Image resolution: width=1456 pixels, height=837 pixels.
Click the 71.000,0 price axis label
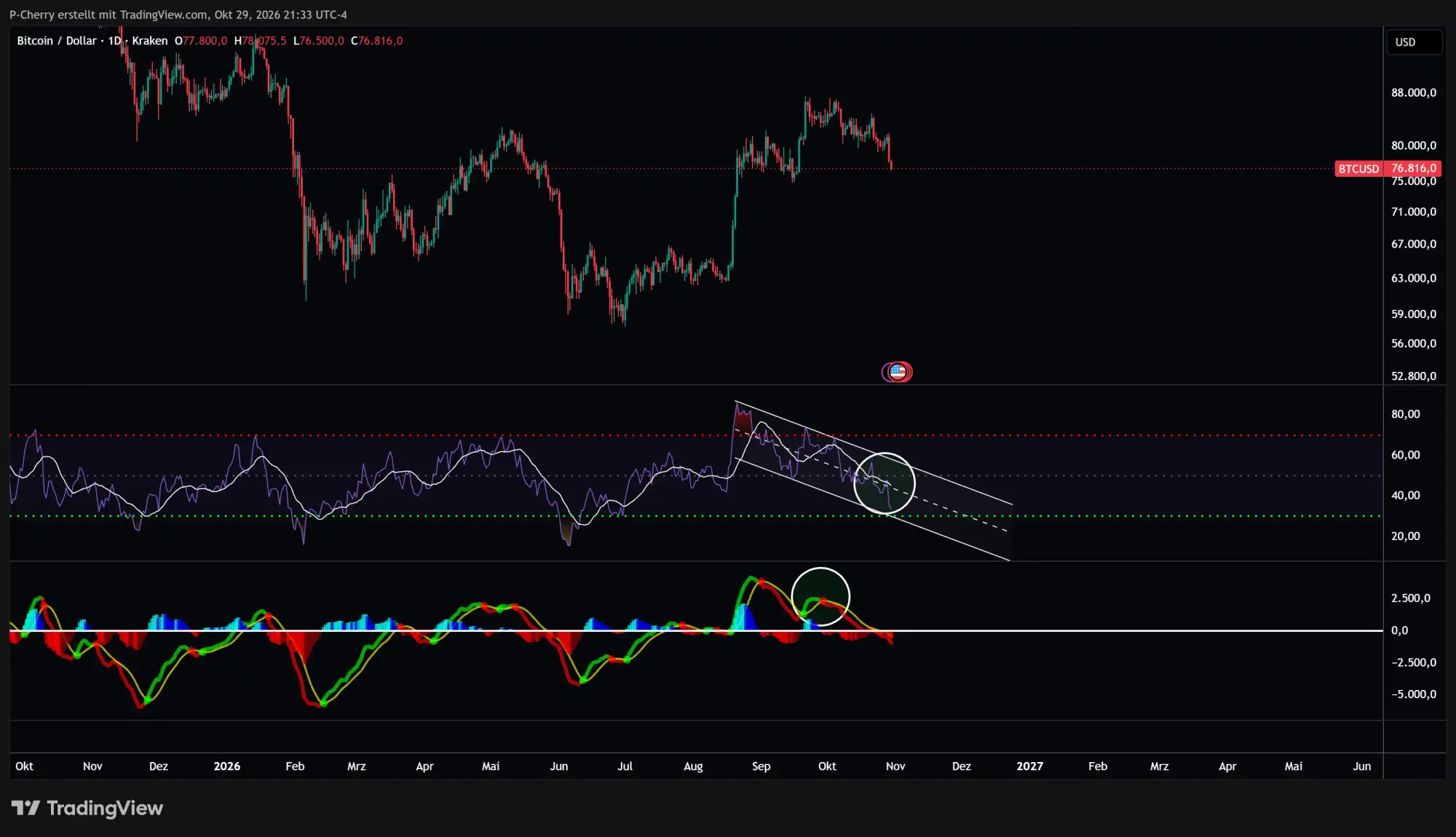[1414, 212]
